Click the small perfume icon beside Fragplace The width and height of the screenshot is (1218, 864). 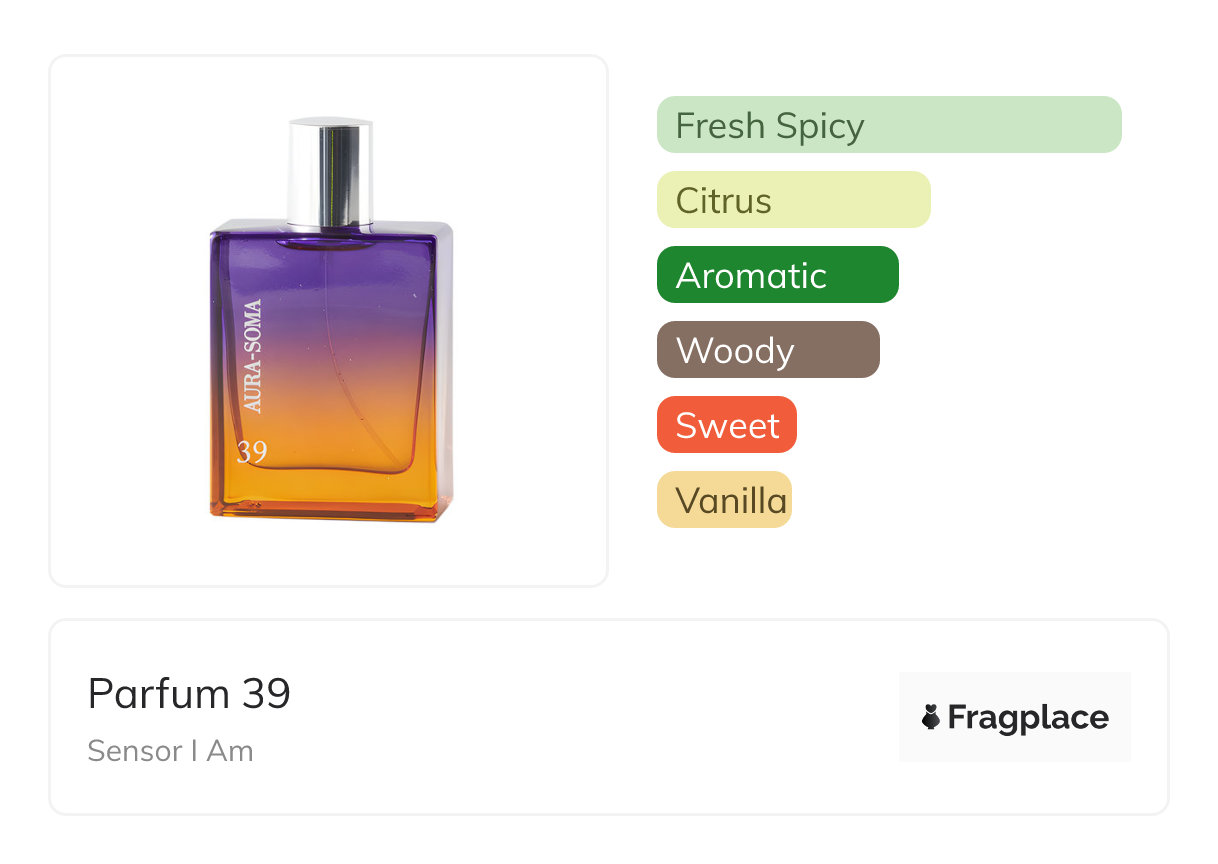pos(931,717)
